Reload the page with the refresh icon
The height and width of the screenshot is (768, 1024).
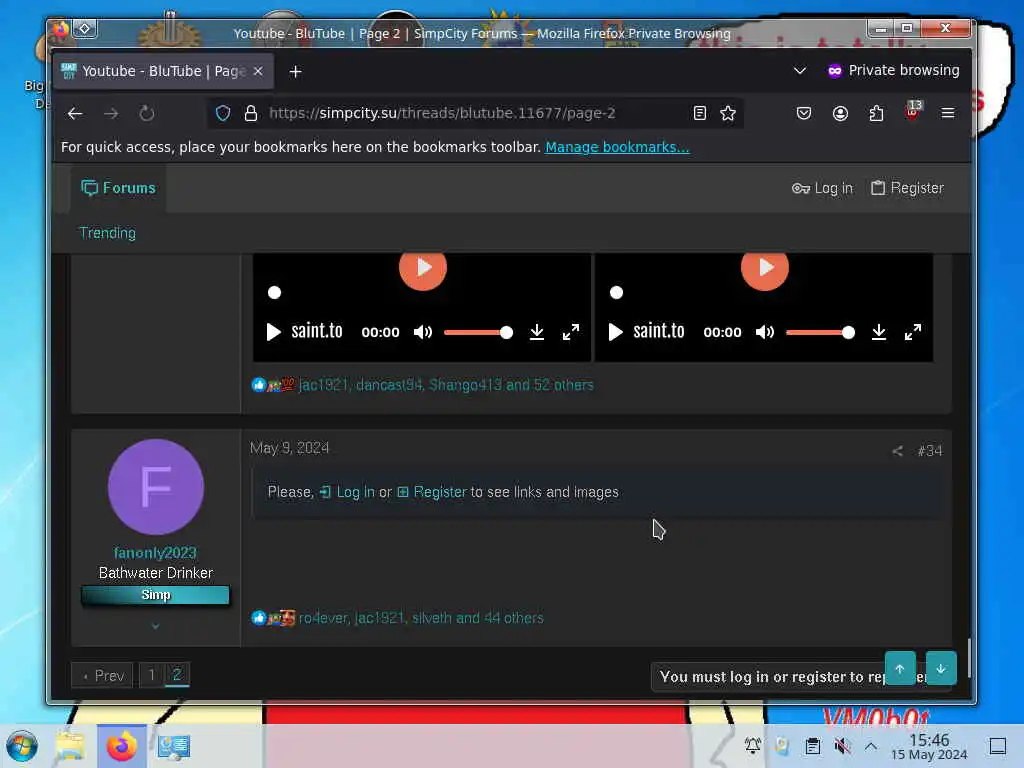coord(147,114)
